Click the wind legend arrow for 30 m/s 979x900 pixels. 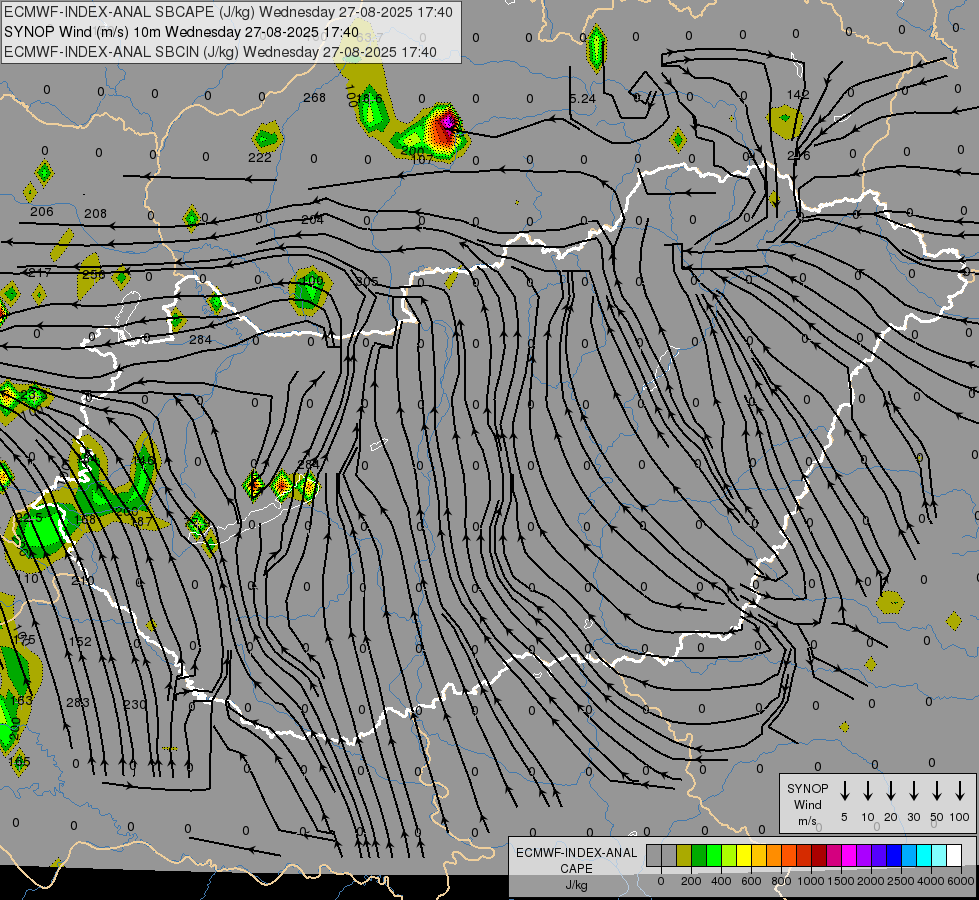tap(913, 791)
